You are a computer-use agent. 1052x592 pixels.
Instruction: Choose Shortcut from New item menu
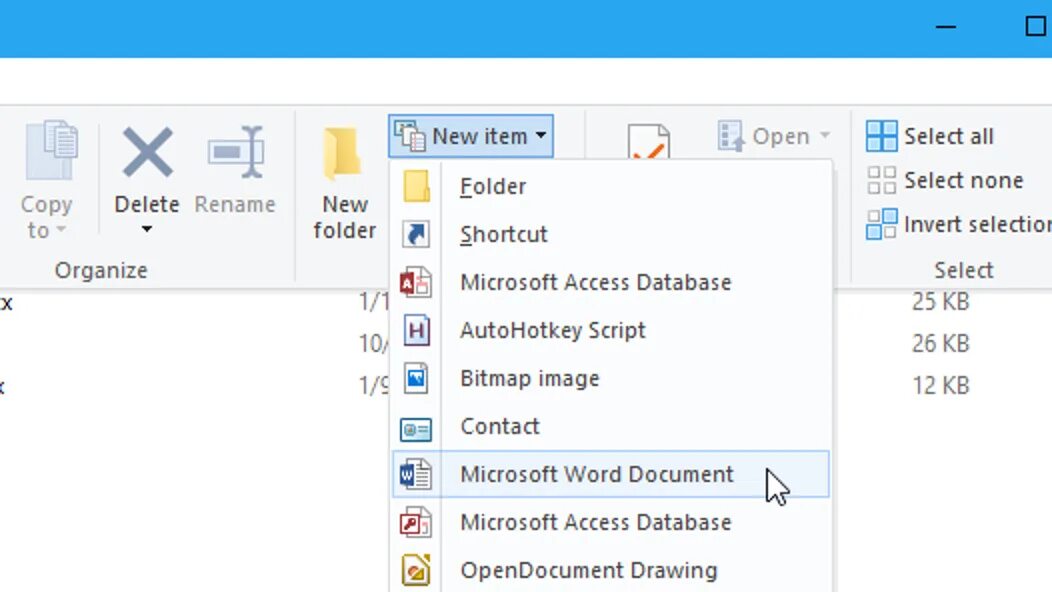(x=611, y=234)
